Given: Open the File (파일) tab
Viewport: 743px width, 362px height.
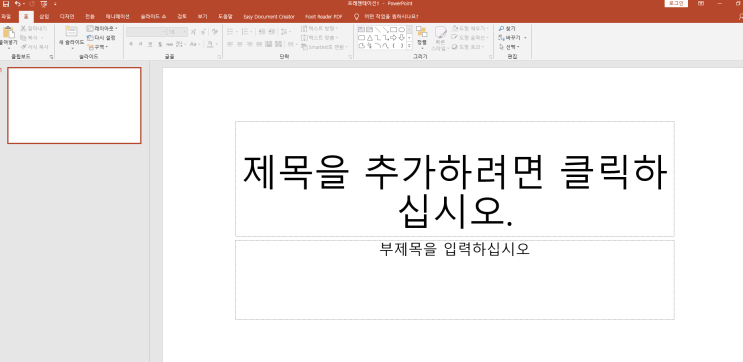Looking at the screenshot, I should [x=6, y=17].
